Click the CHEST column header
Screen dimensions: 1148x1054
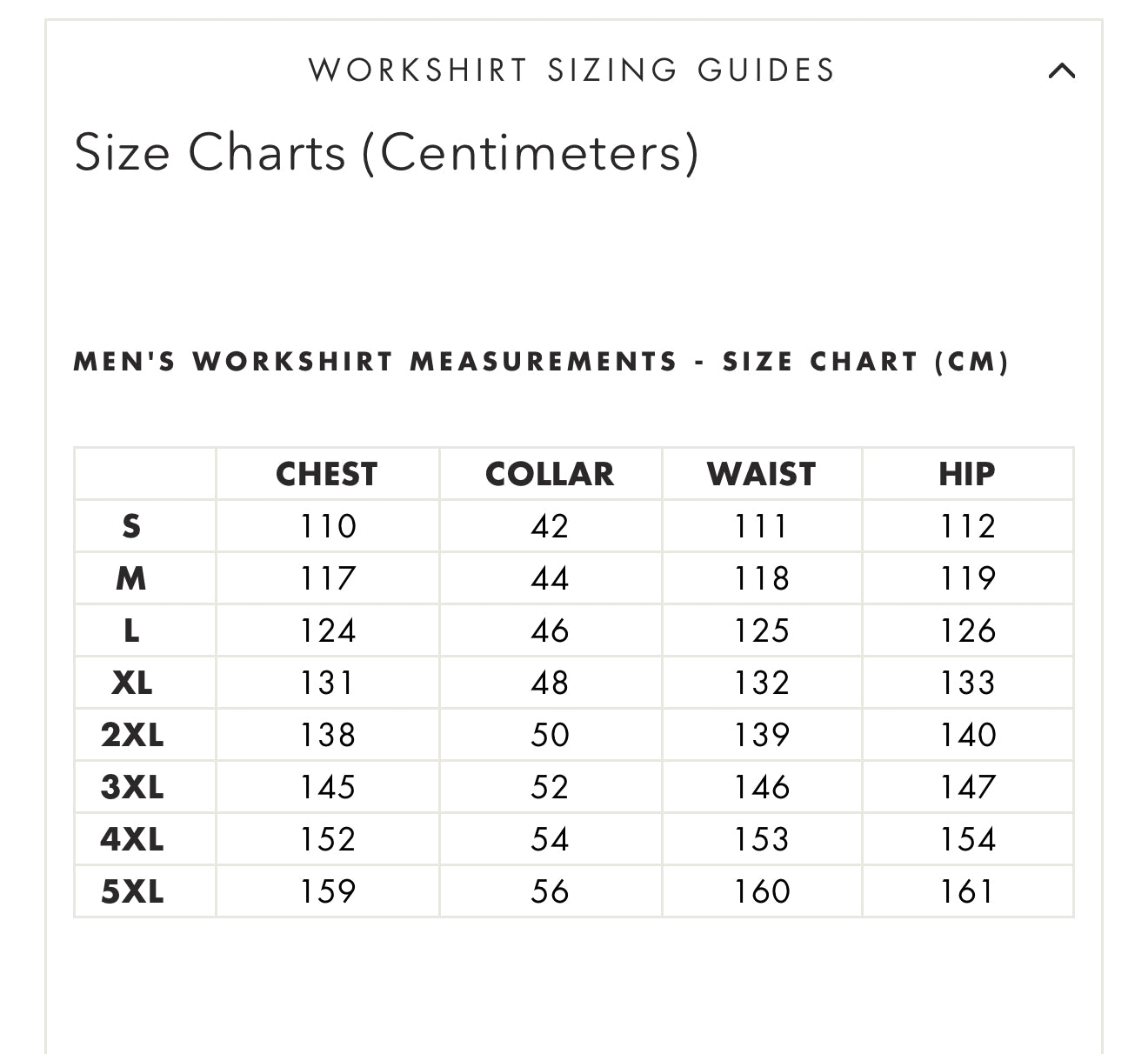click(x=327, y=474)
